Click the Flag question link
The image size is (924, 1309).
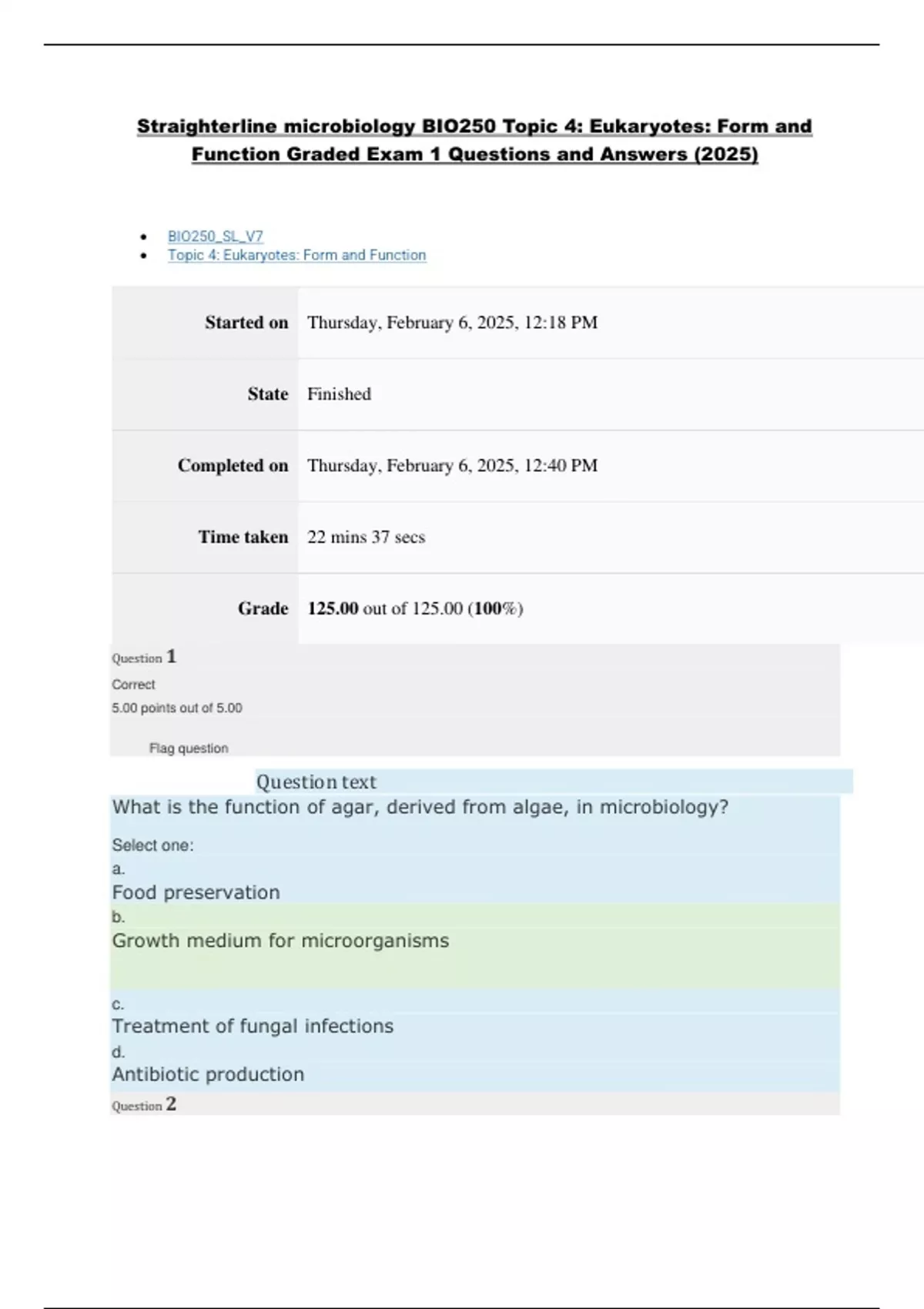(x=189, y=748)
